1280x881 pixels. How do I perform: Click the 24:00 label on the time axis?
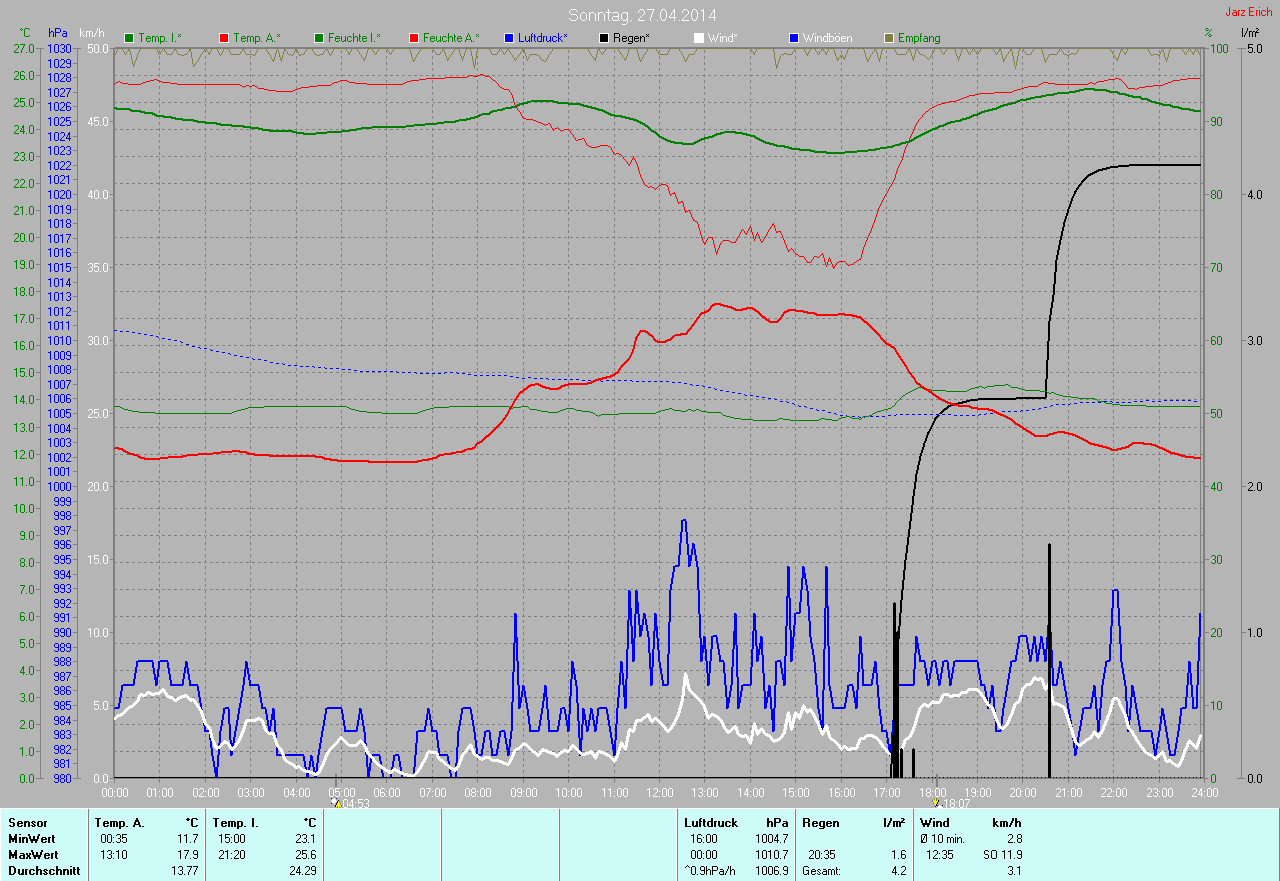tap(1204, 792)
